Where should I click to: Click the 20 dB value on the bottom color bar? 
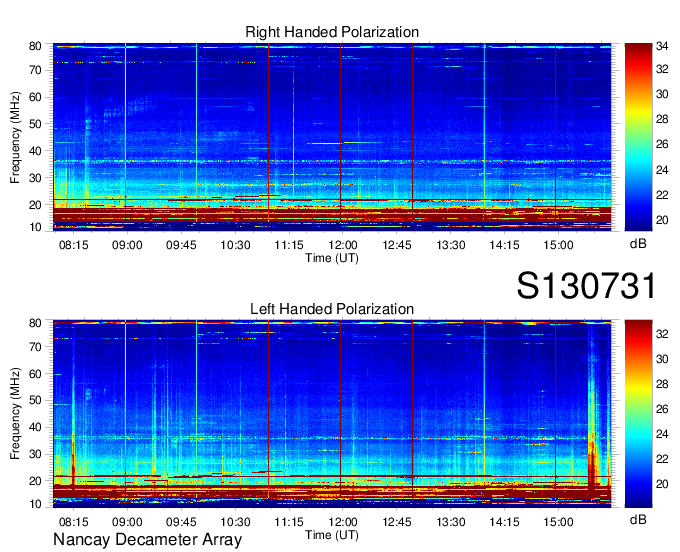(x=662, y=484)
